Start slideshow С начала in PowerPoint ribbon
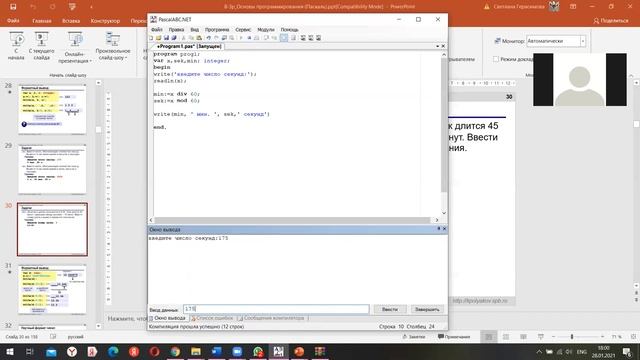The image size is (640, 360). [x=16, y=46]
